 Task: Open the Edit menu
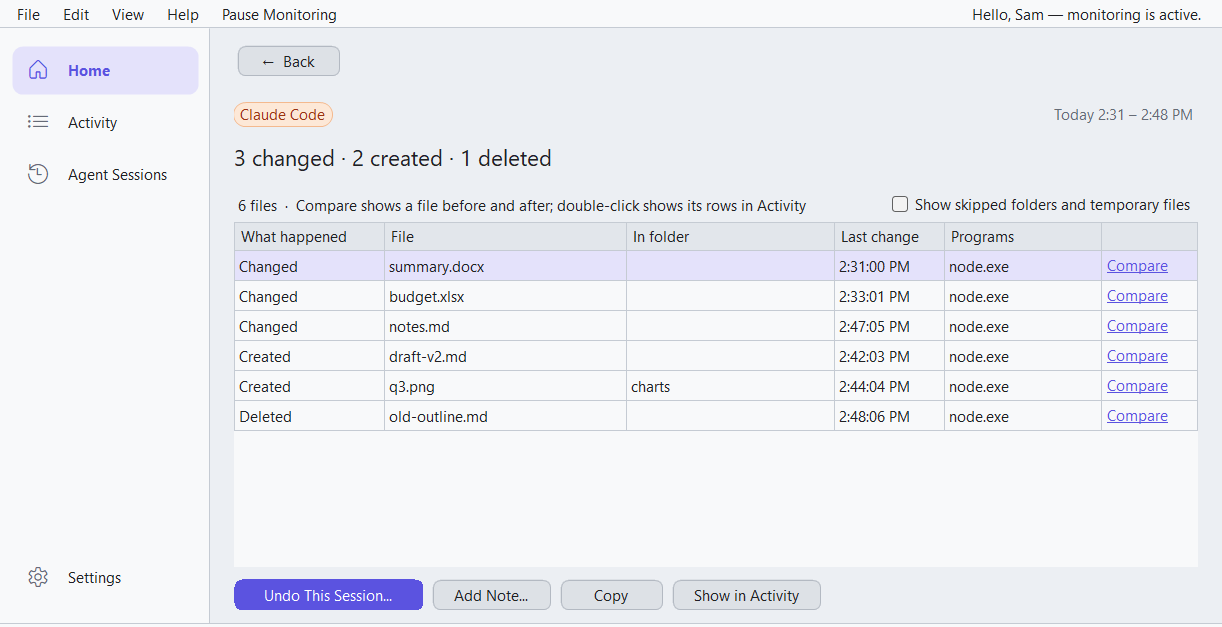point(76,15)
